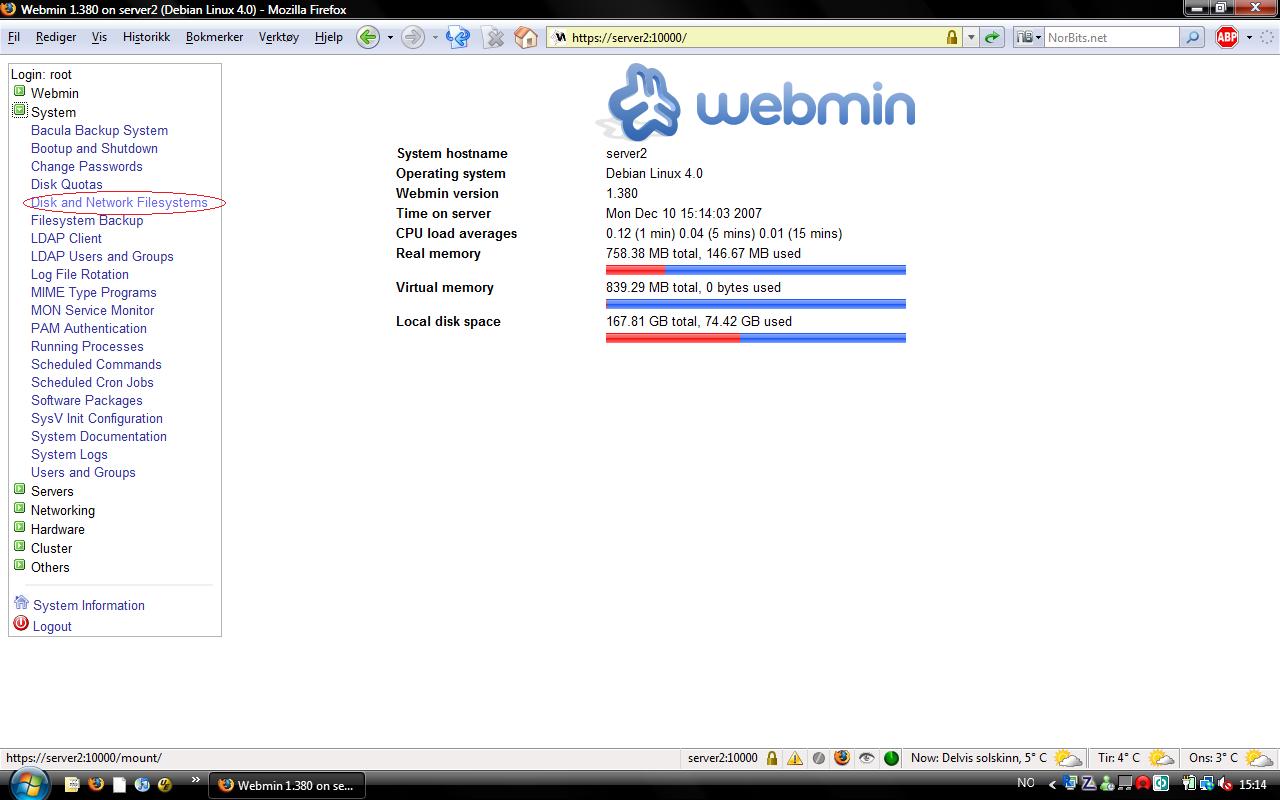The height and width of the screenshot is (800, 1280).
Task: Click the green Go arrow beside address bar
Action: (x=992, y=37)
